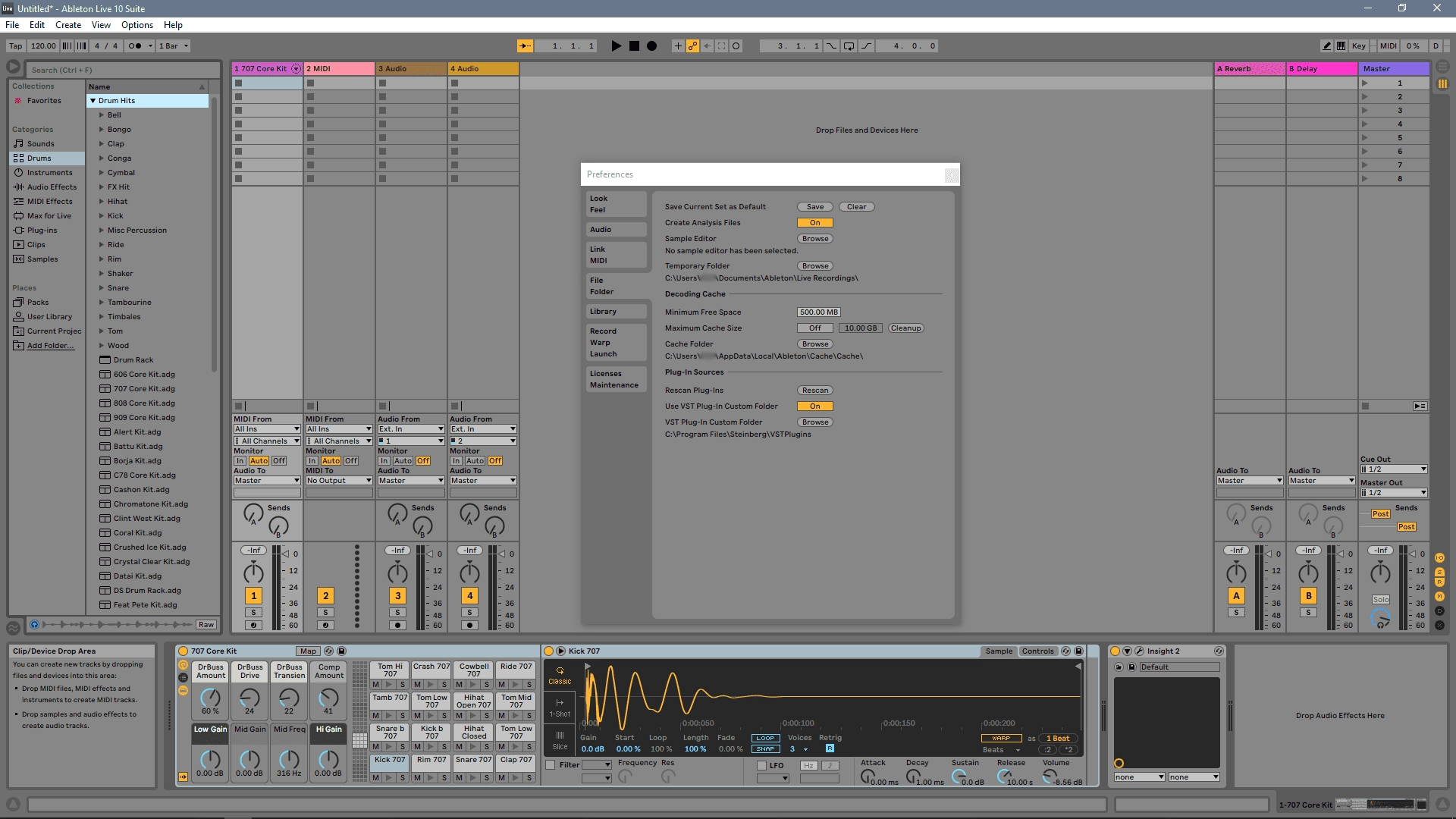Switch to Audio tab in Preferences
Viewport: 1456px width, 819px height.
pos(616,230)
